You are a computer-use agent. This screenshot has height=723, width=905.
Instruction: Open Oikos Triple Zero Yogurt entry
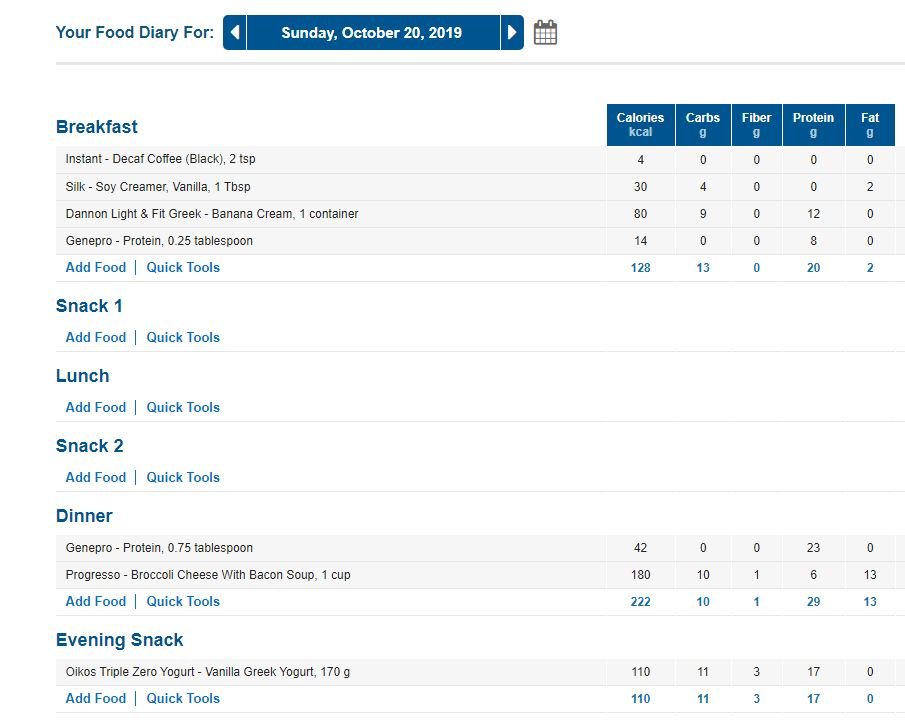[208, 672]
